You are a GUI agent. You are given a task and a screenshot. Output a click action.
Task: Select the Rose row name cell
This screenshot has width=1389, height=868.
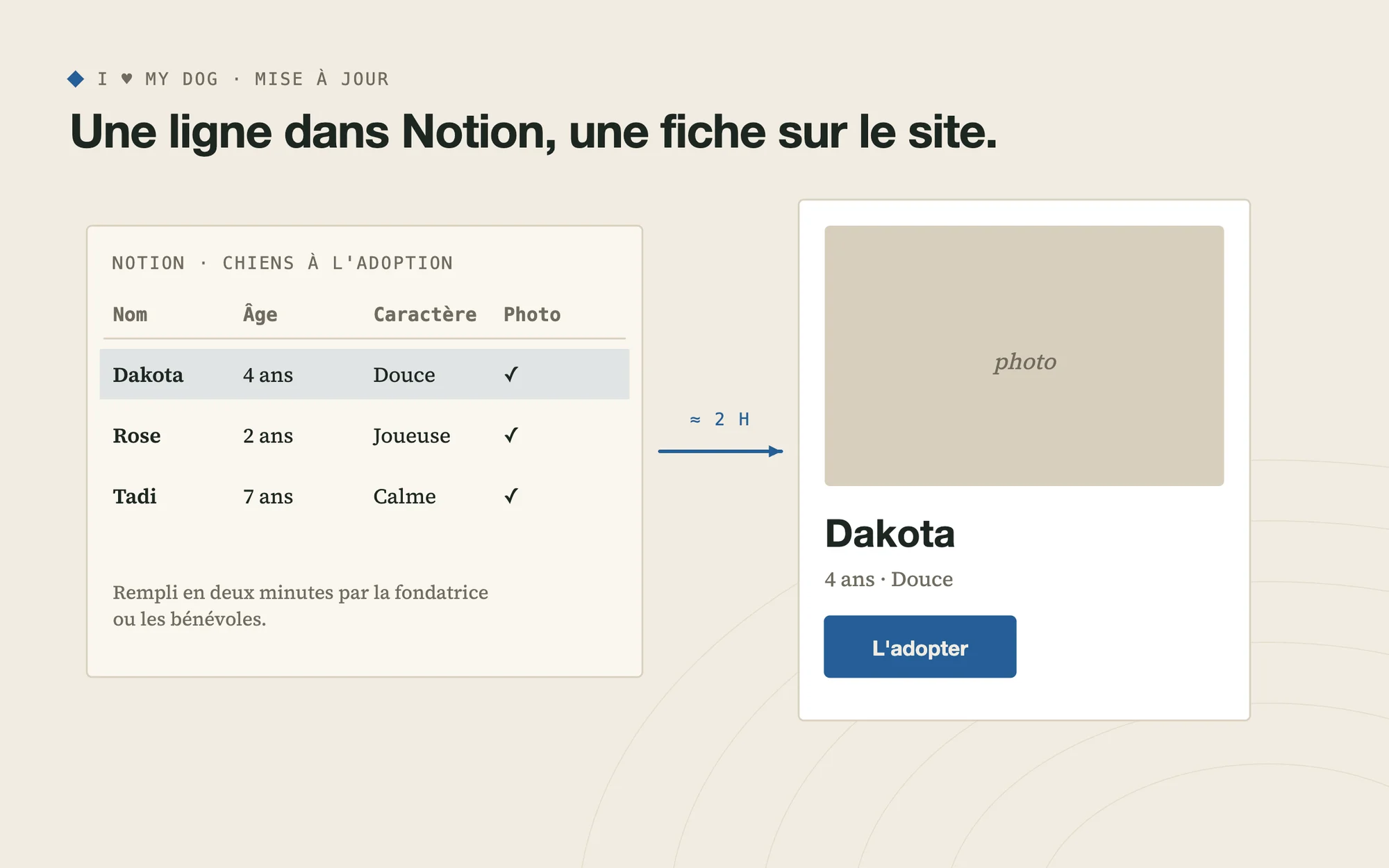pyautogui.click(x=137, y=435)
